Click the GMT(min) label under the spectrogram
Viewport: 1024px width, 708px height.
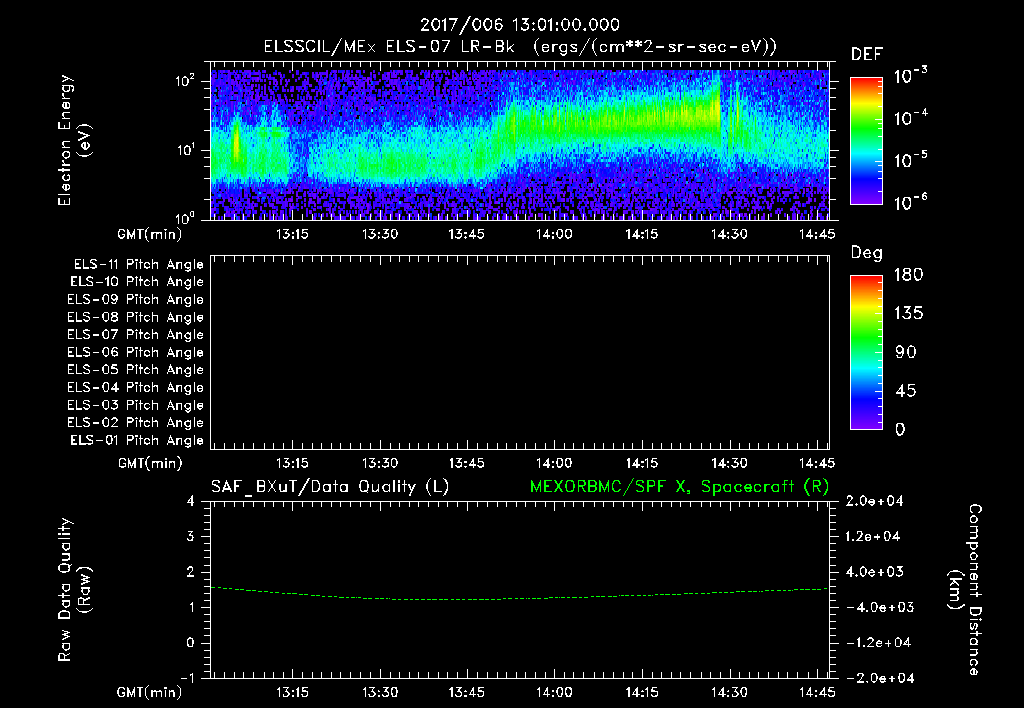pyautogui.click(x=150, y=234)
